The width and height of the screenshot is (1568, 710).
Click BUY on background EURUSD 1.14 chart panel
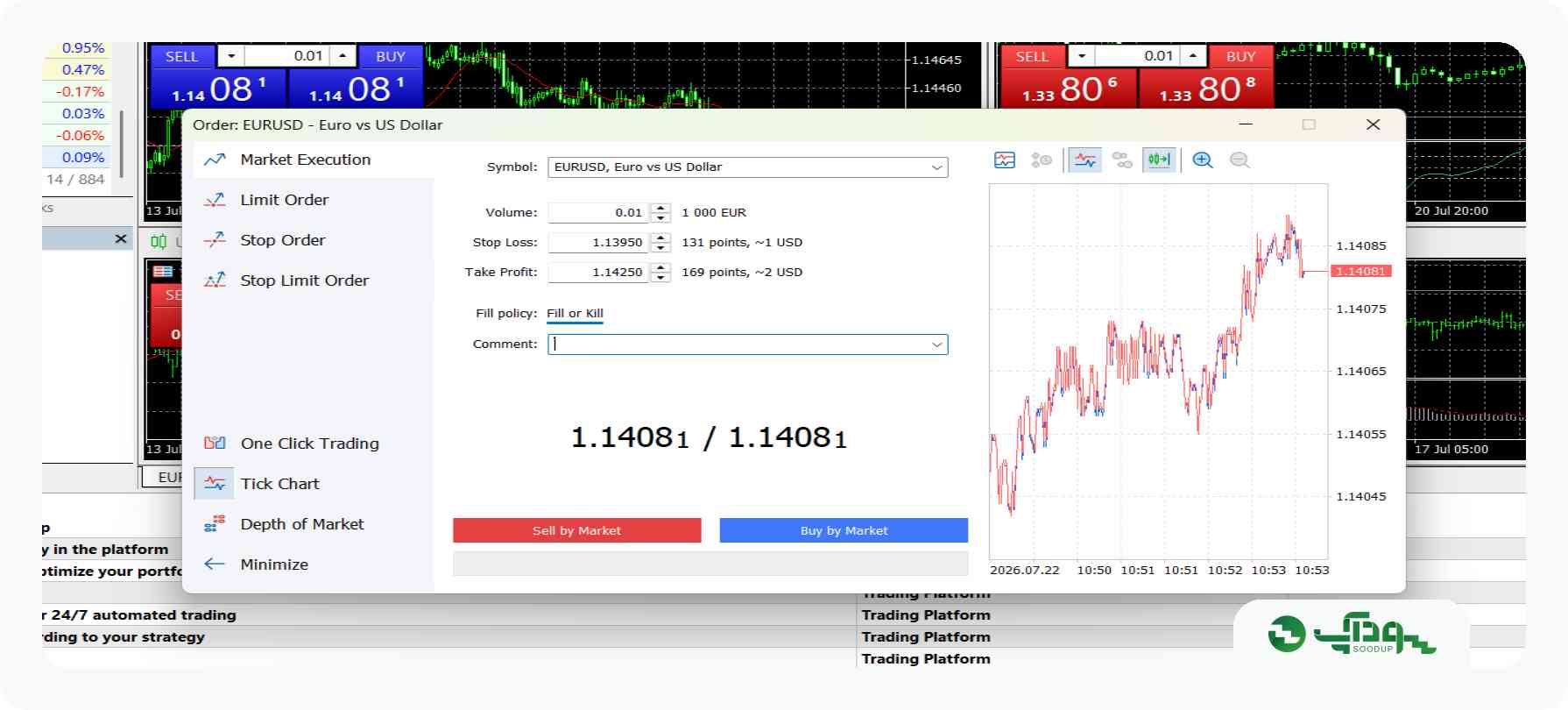click(x=391, y=56)
